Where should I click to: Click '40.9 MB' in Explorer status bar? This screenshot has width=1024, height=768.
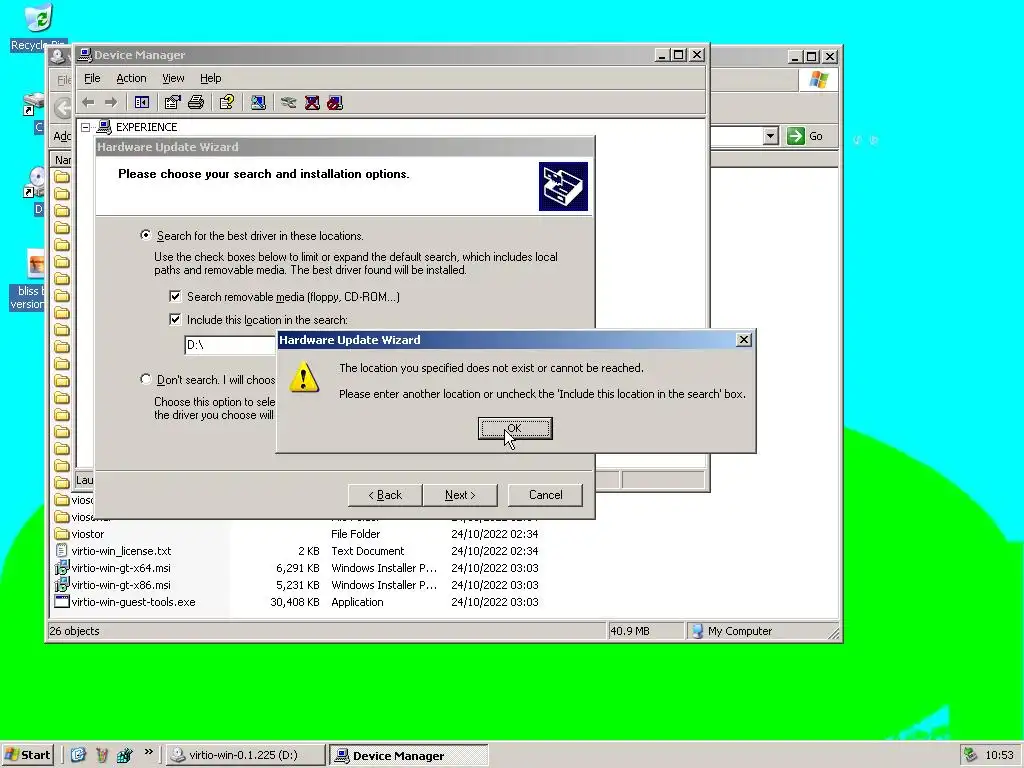pos(630,631)
